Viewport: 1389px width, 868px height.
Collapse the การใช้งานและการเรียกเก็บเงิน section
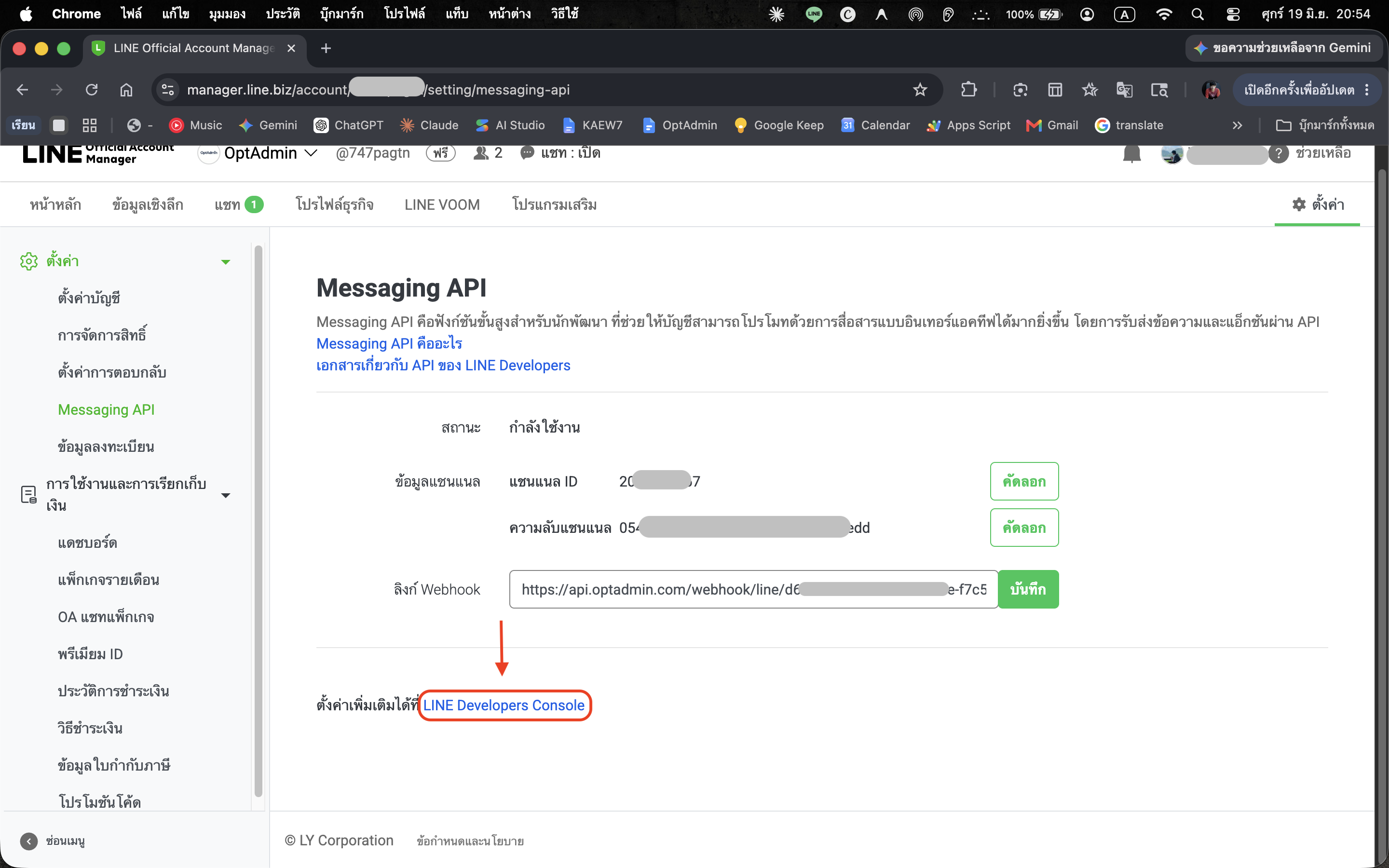click(x=226, y=495)
